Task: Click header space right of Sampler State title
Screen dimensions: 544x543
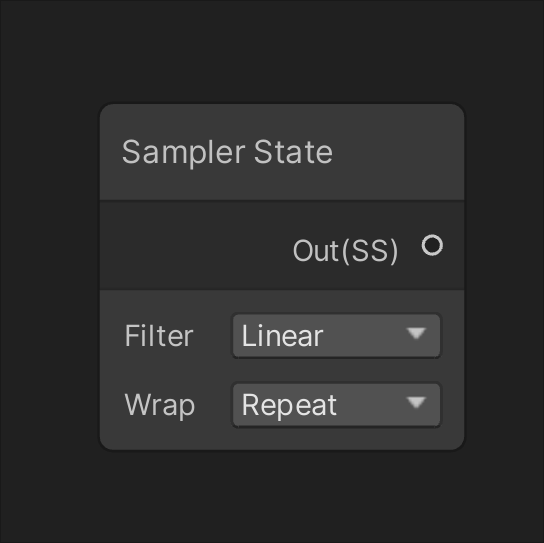Action: click(x=397, y=152)
